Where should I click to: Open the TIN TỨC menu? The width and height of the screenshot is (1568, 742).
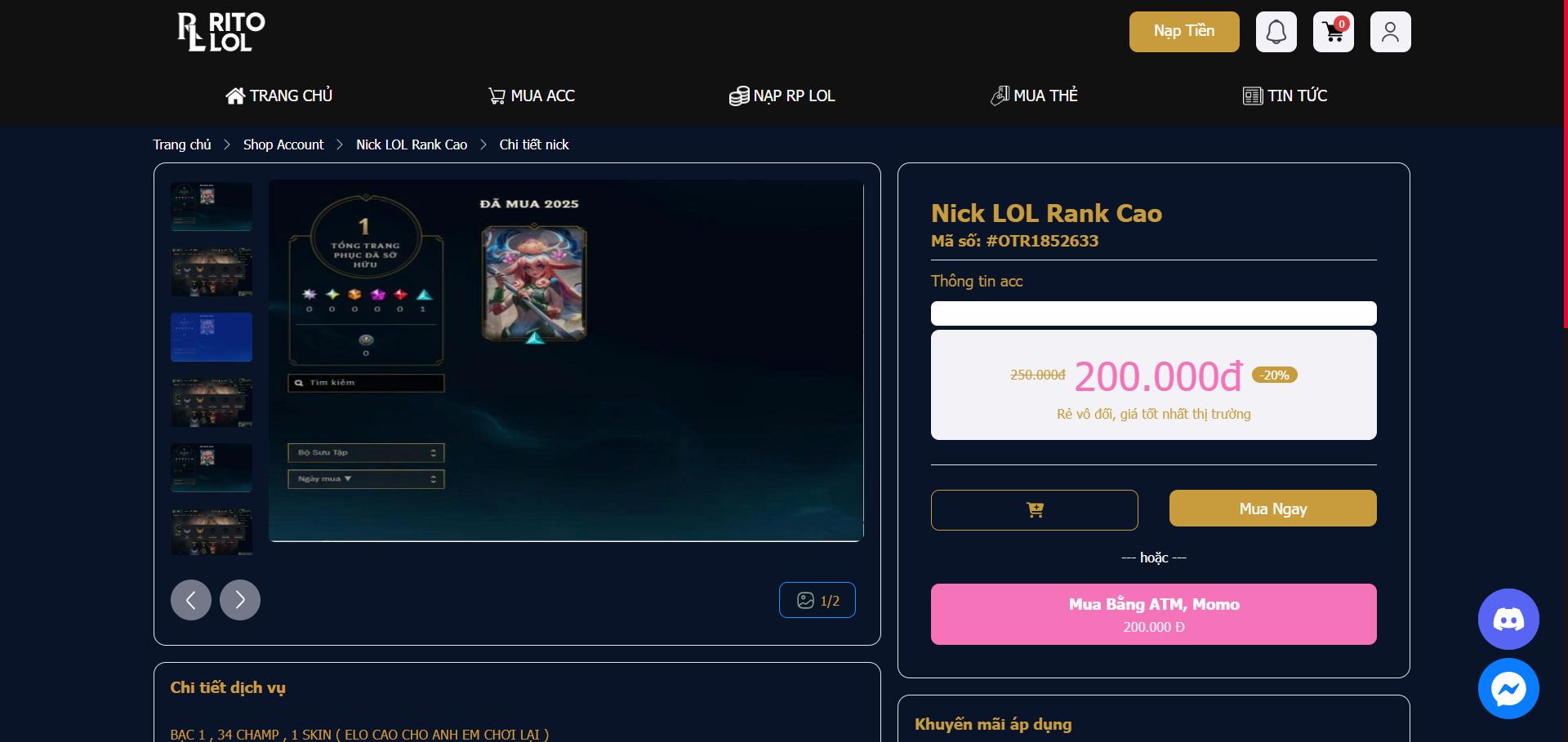pyautogui.click(x=1285, y=96)
